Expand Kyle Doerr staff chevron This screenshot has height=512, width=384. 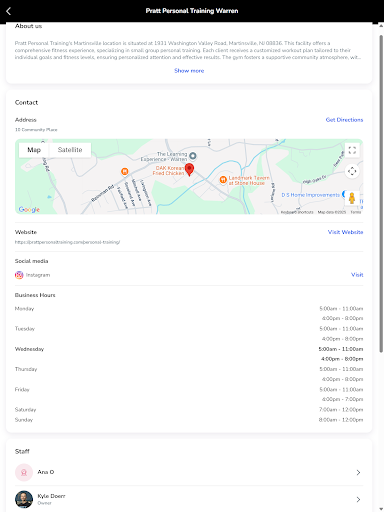[358, 499]
